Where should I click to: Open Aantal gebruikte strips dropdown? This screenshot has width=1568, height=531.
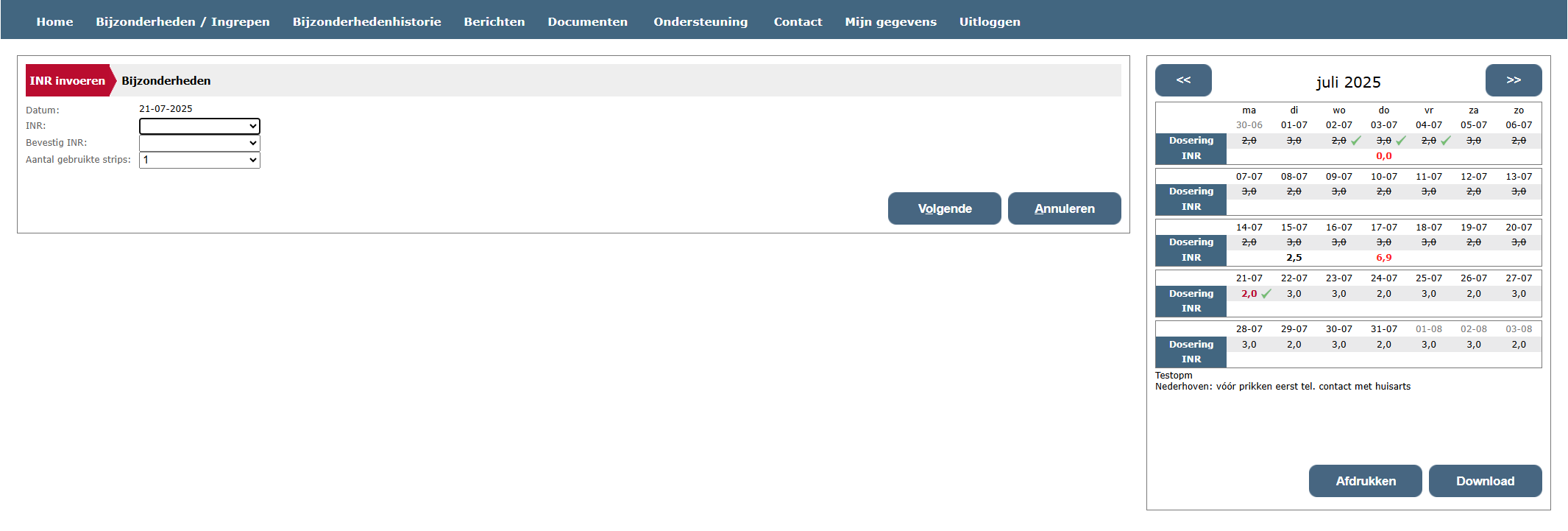(199, 160)
